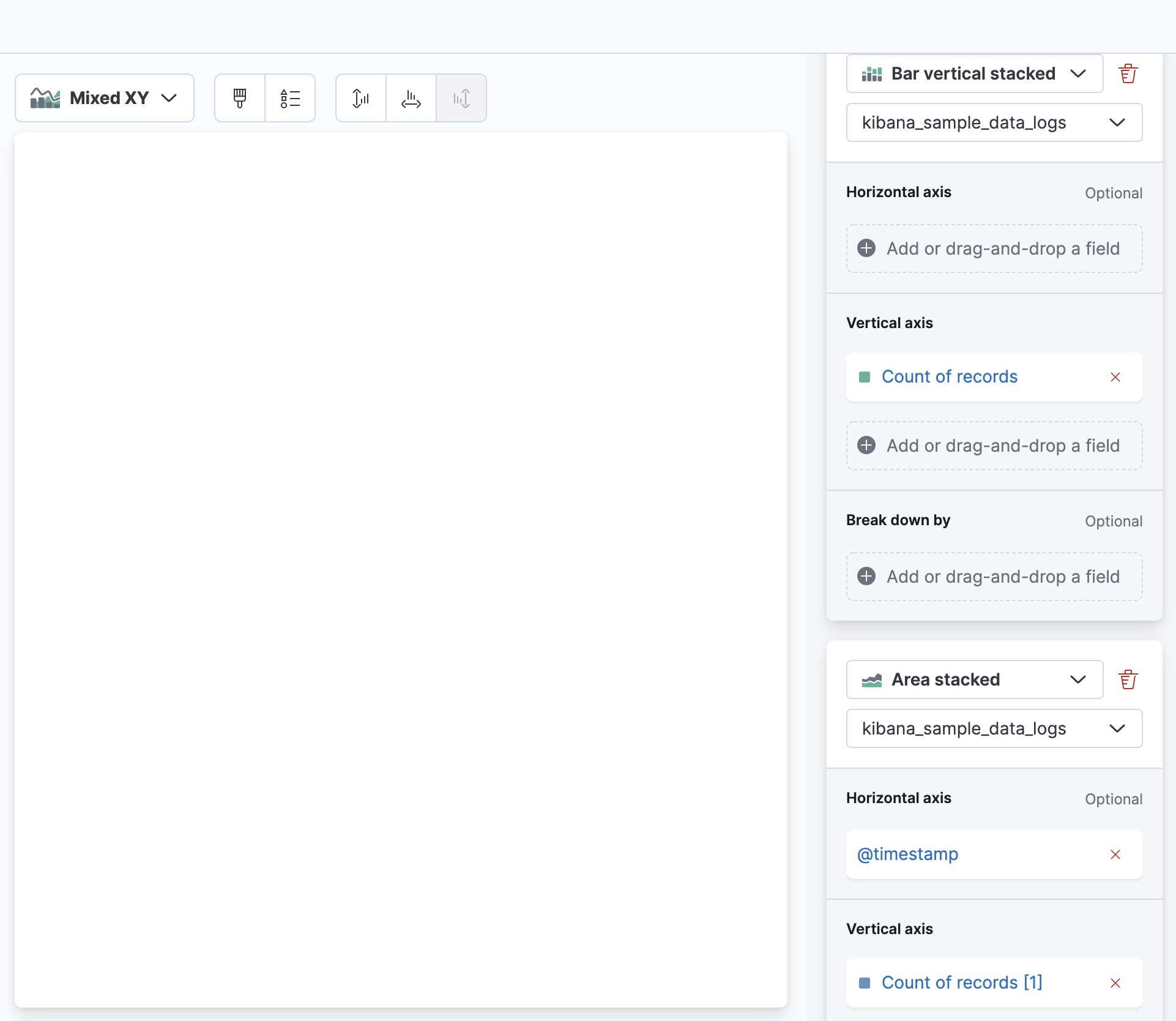Click the green Count of records color marker

coord(865,377)
